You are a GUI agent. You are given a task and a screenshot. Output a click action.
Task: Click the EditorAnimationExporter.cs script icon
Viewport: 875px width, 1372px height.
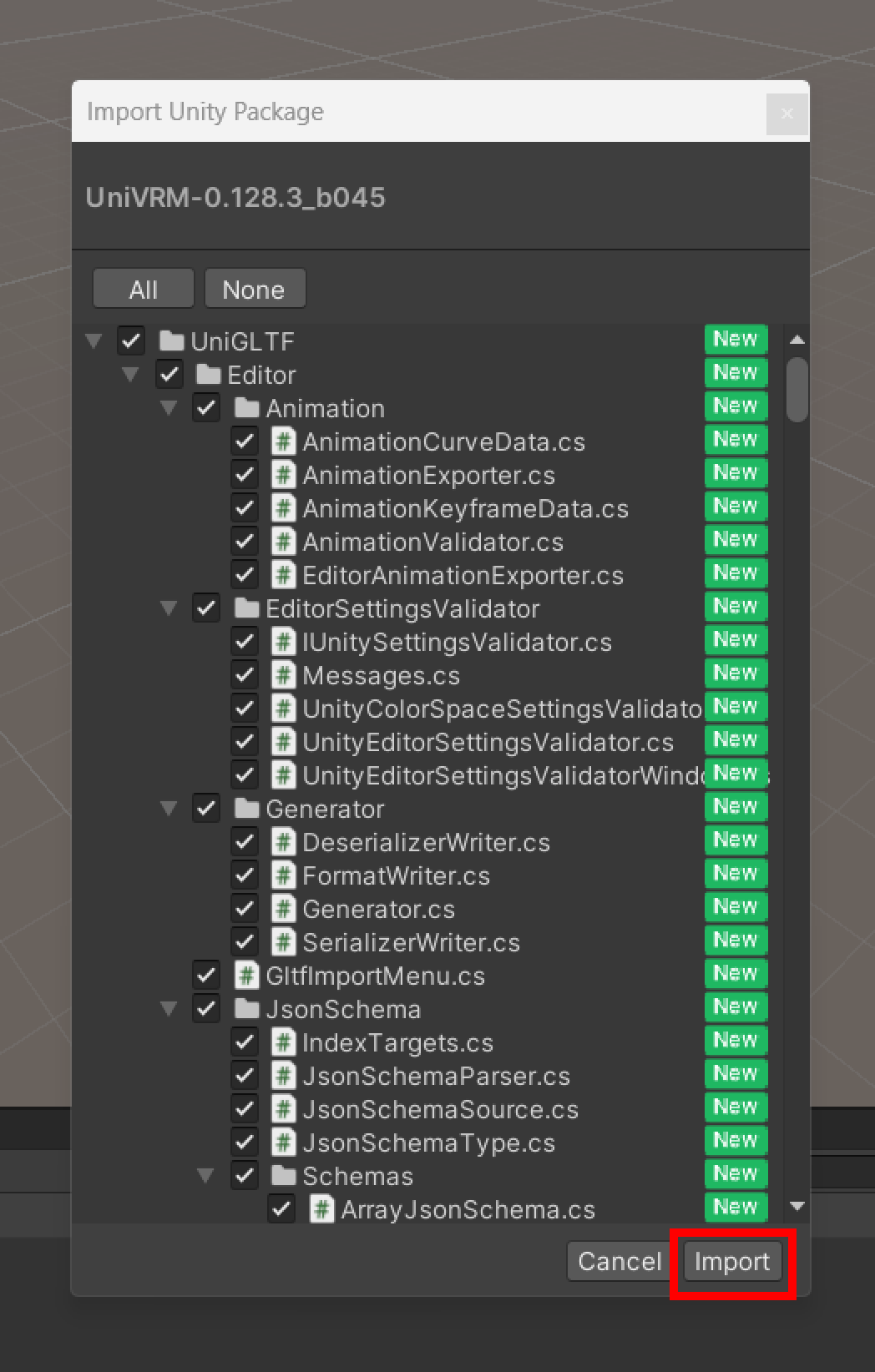coord(284,575)
